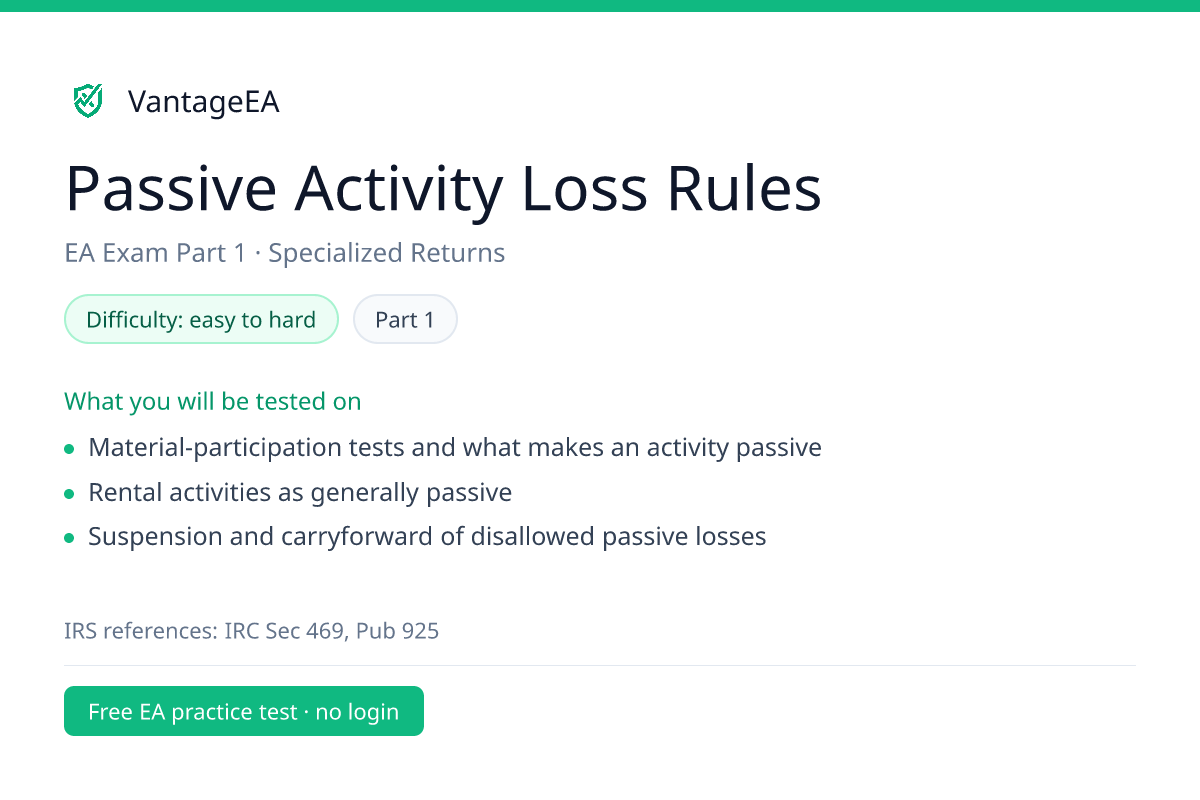Select the Difficulty: easy to hard badge
Viewport: 1200px width, 800px height.
(x=201, y=320)
